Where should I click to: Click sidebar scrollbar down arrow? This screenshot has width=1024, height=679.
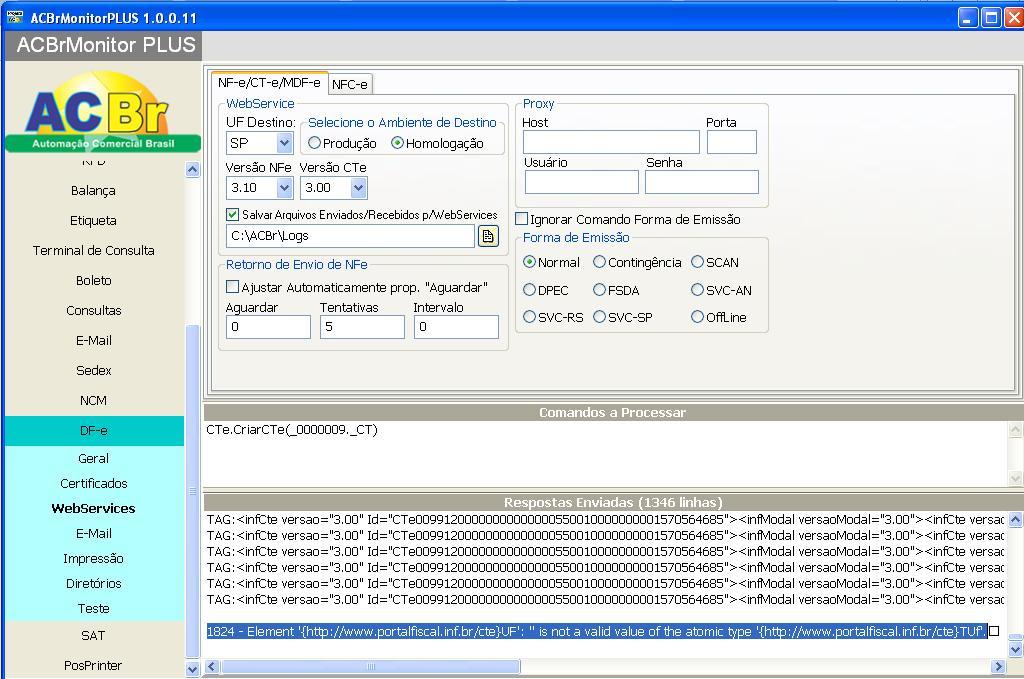pyautogui.click(x=193, y=669)
